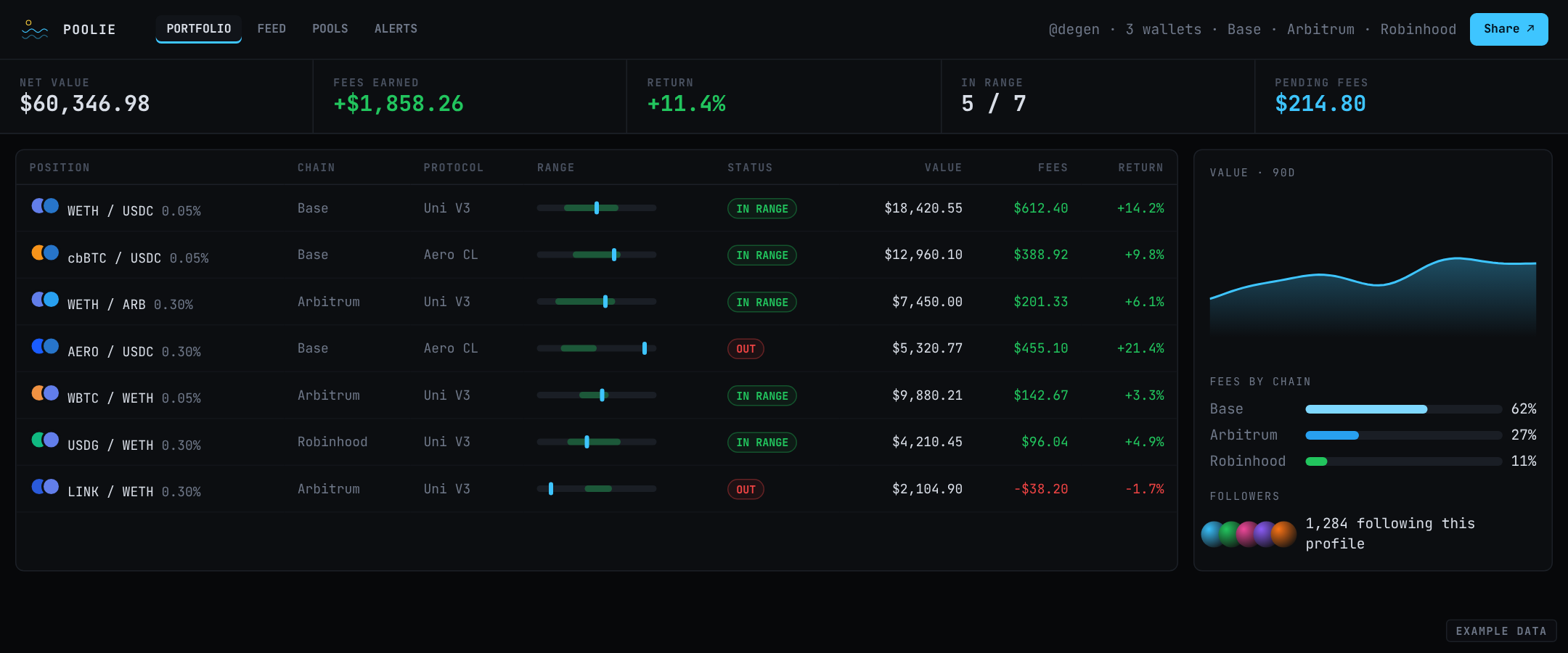Switch to the Feed tab
Image resolution: width=1568 pixels, height=653 pixels.
[271, 29]
